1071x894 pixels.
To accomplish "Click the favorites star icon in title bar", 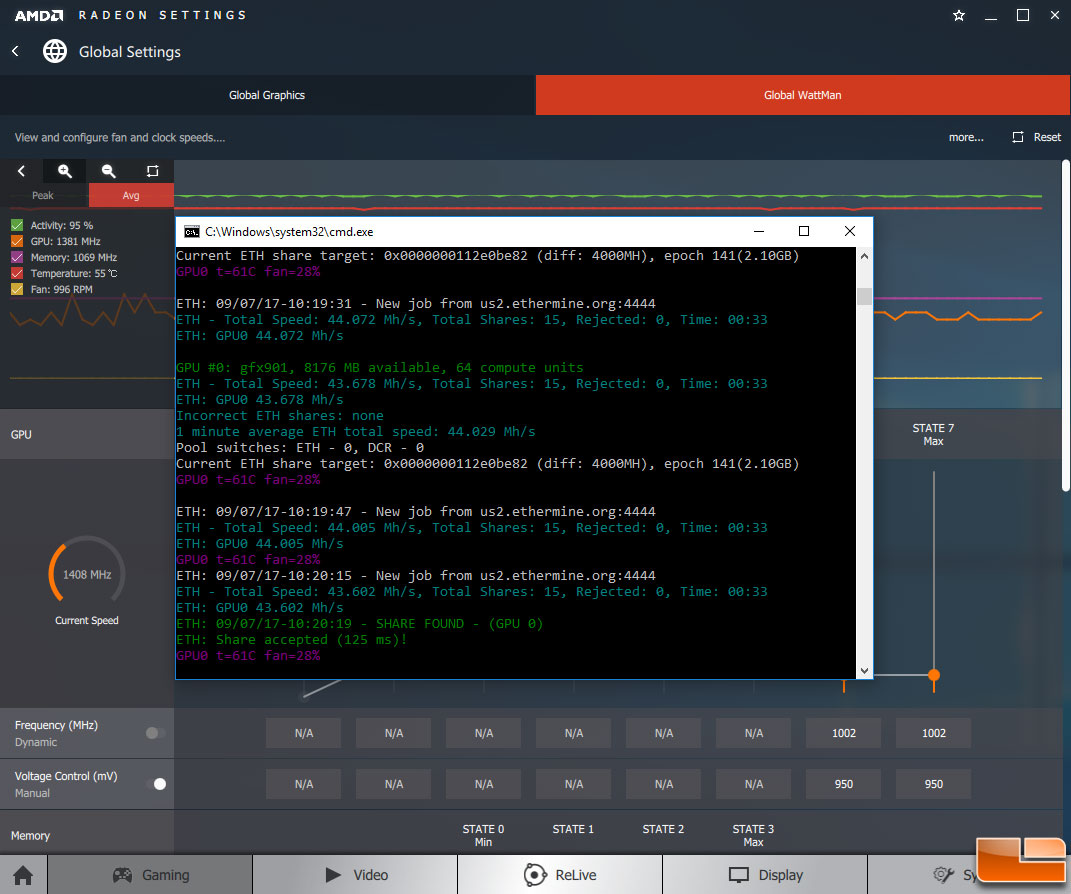I will pyautogui.click(x=959, y=15).
